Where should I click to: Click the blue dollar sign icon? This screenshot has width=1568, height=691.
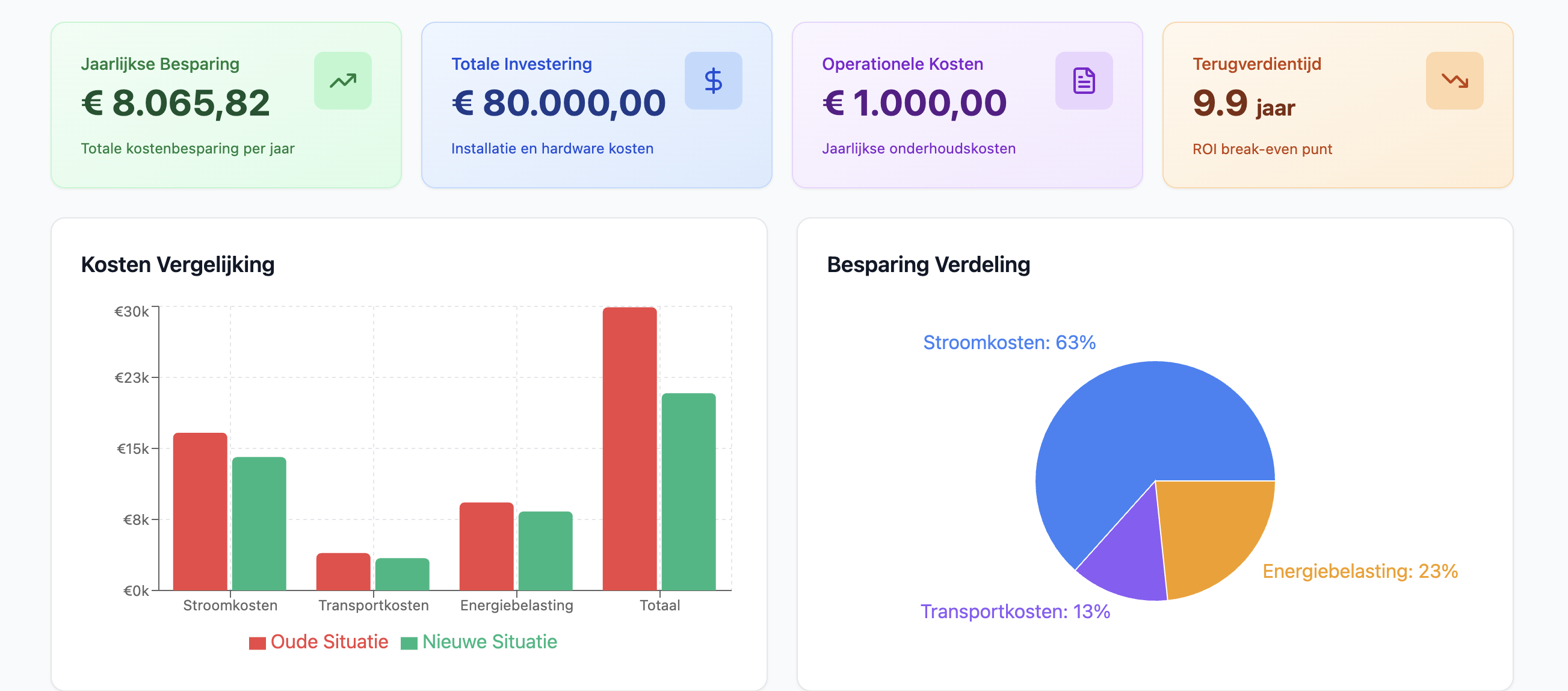click(713, 81)
